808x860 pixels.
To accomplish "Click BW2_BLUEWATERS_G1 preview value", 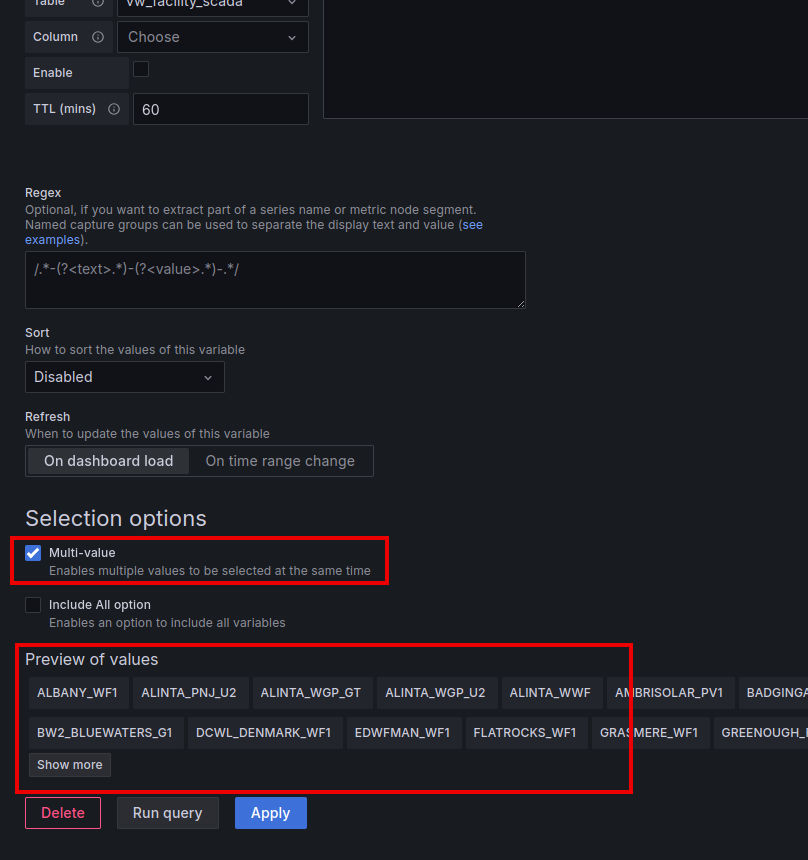I will coord(105,733).
